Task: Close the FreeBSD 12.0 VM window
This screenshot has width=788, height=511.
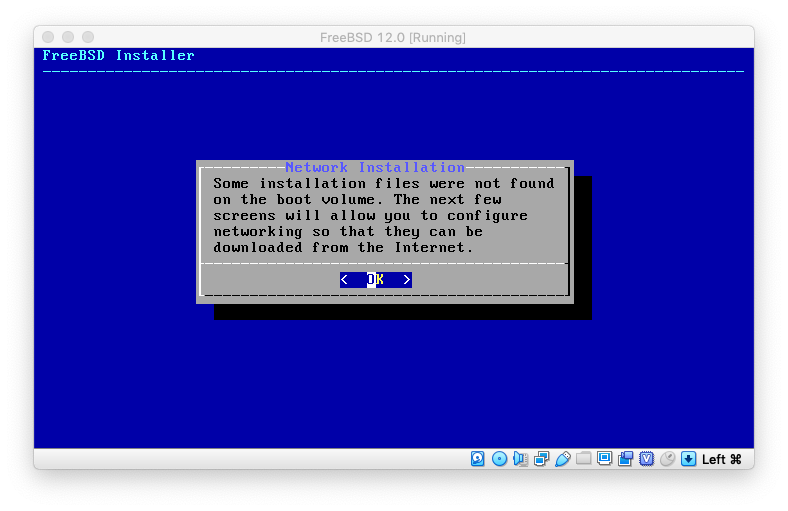Action: tap(48, 37)
